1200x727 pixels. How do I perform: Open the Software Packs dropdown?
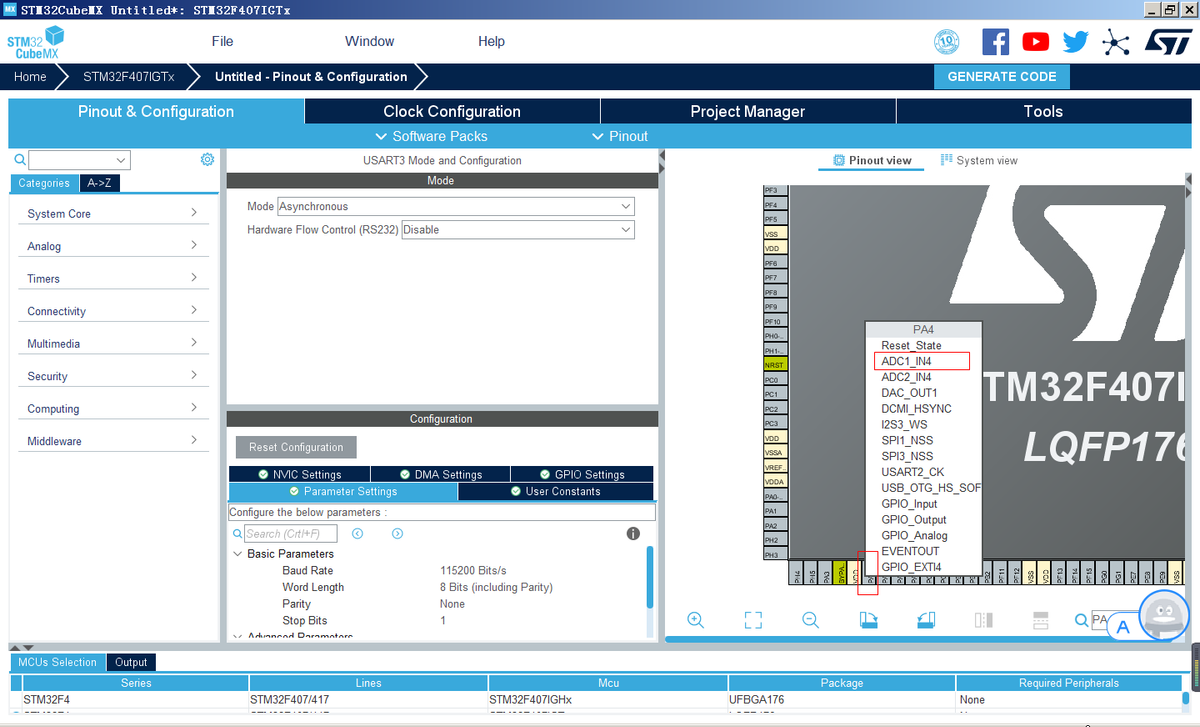coord(431,136)
